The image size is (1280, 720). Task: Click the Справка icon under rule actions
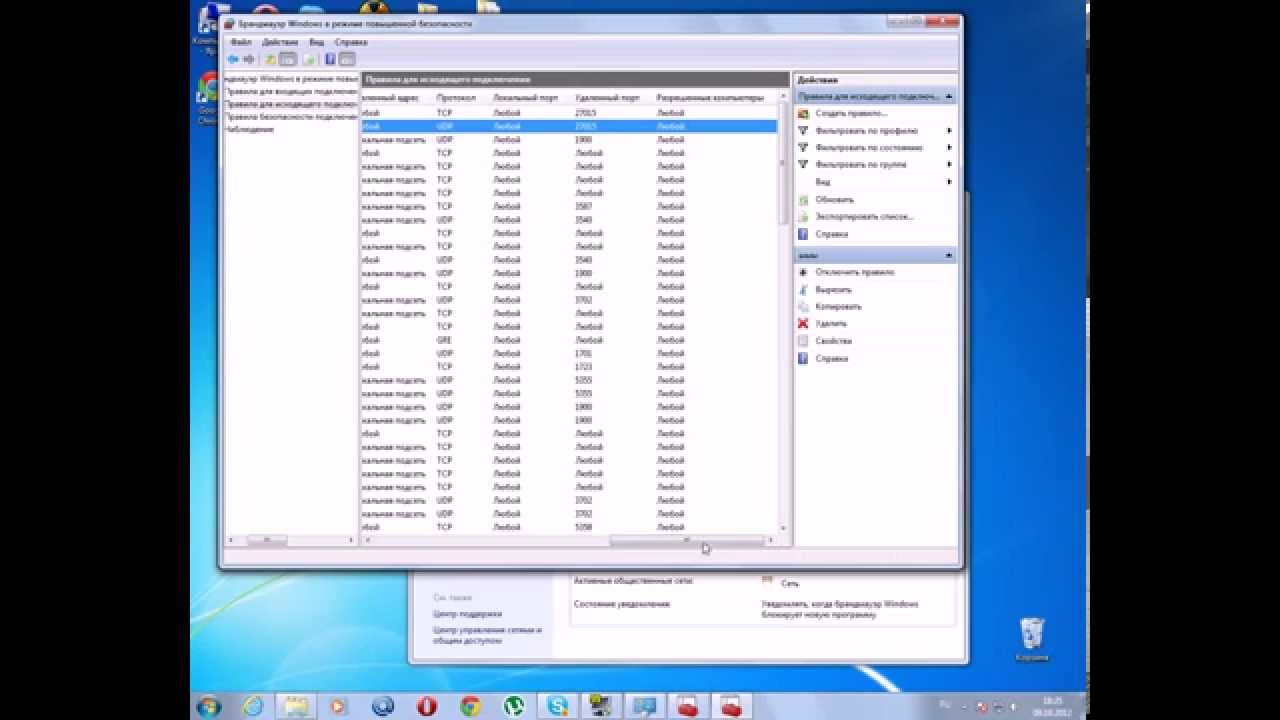[803, 358]
